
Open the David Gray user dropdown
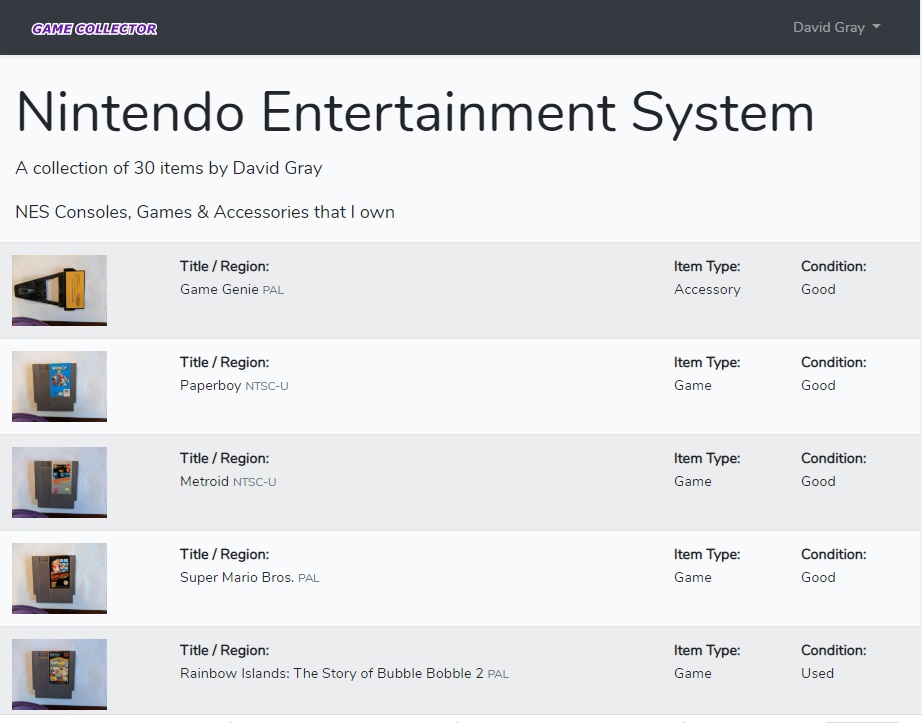tap(837, 27)
